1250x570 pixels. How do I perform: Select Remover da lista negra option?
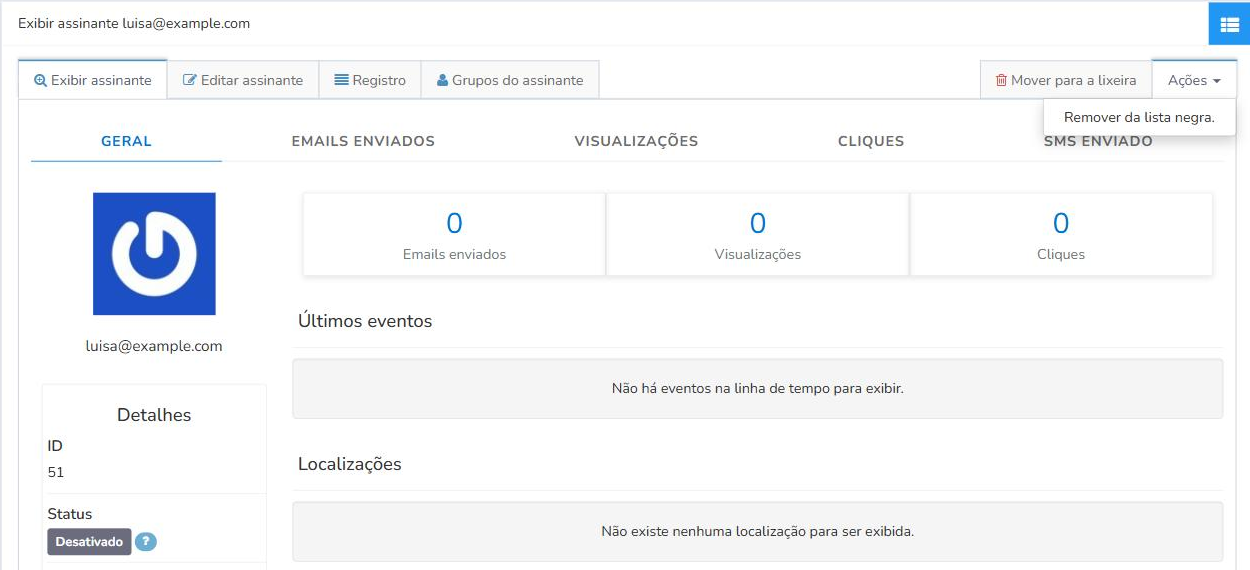tap(1139, 117)
